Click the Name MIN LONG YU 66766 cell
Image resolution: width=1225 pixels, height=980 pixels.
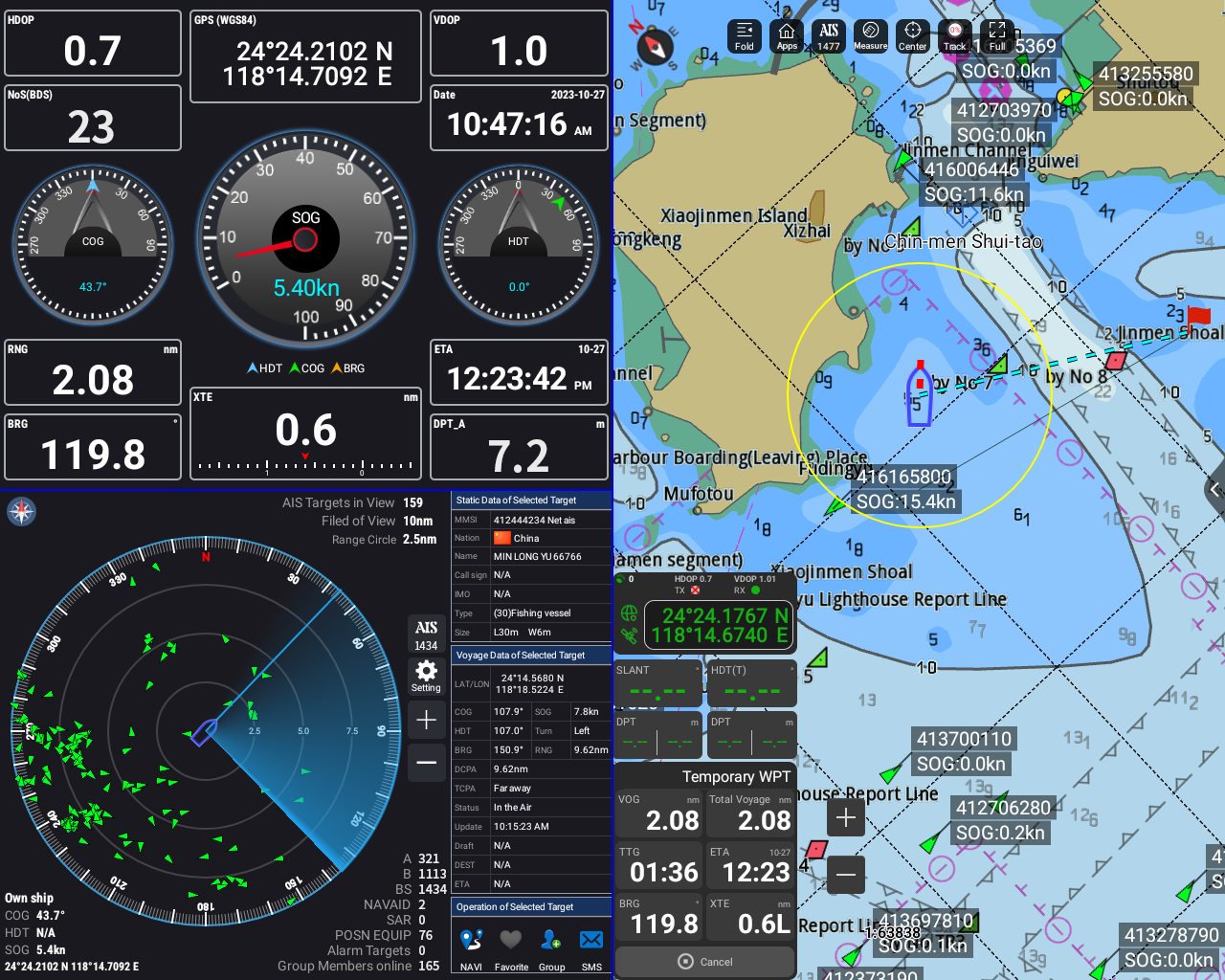pyautogui.click(x=550, y=556)
